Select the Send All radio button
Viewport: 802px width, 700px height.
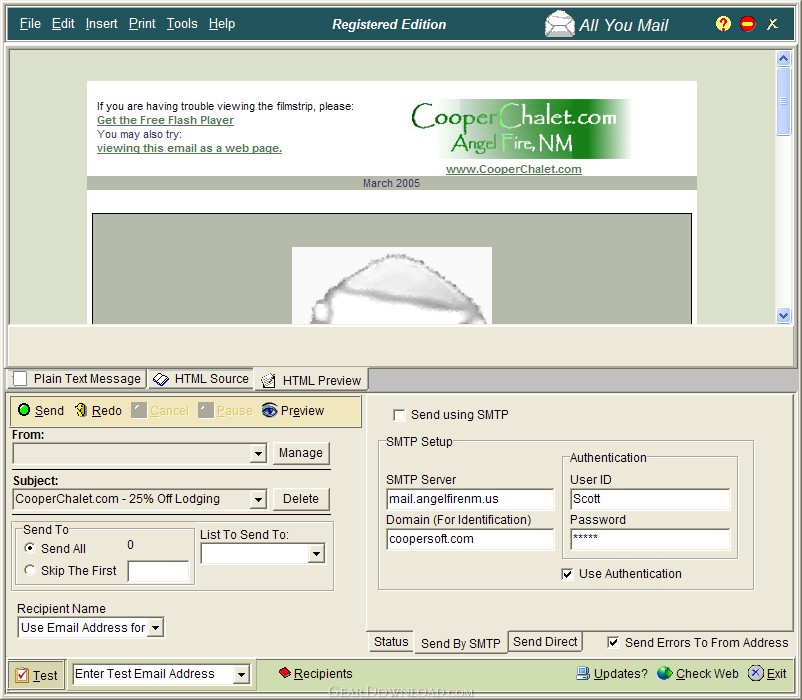[x=30, y=548]
